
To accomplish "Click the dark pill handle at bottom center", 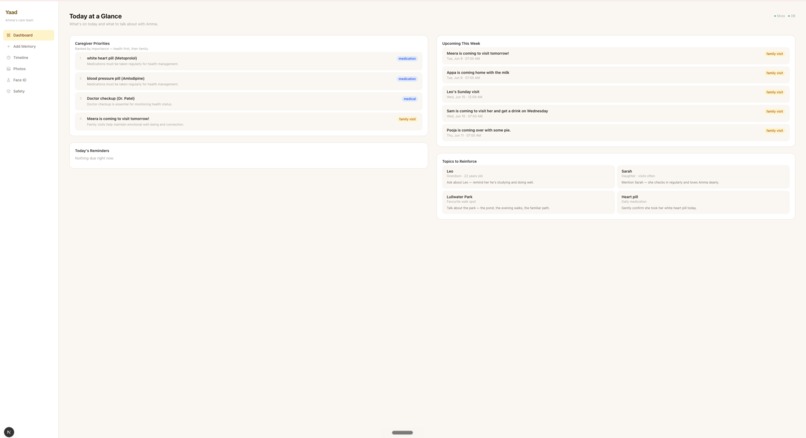I will click(402, 433).
